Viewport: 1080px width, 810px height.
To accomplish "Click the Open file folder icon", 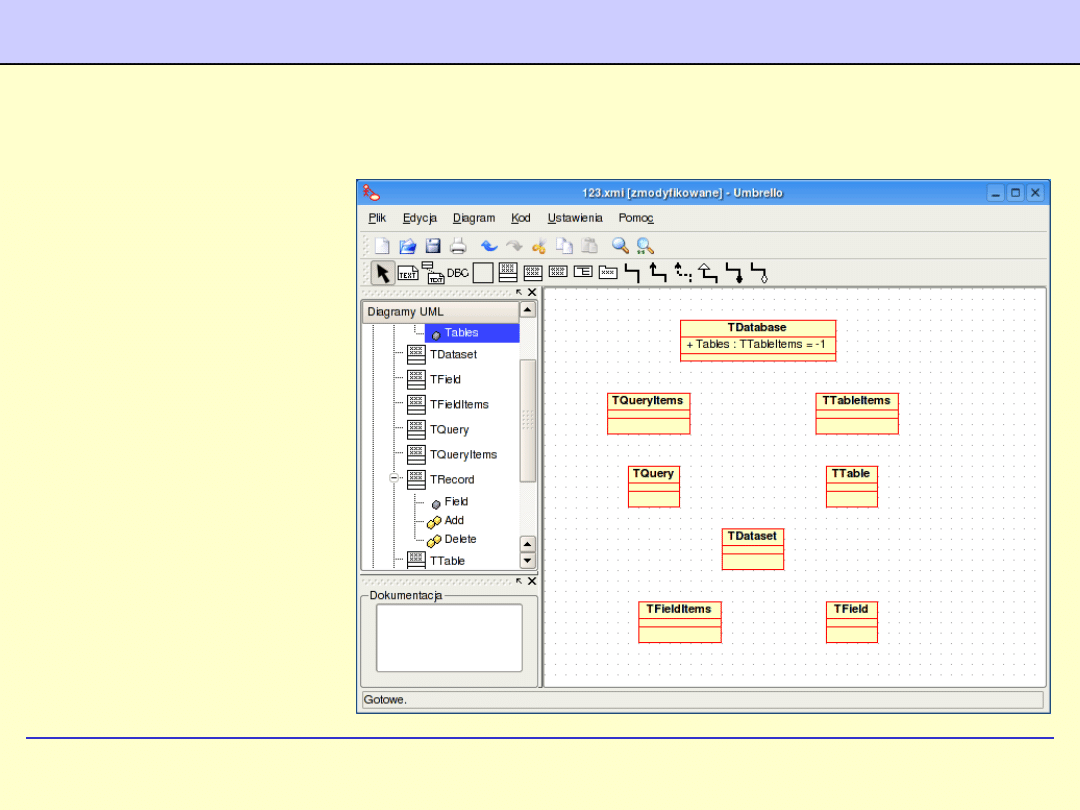I will 408,246.
